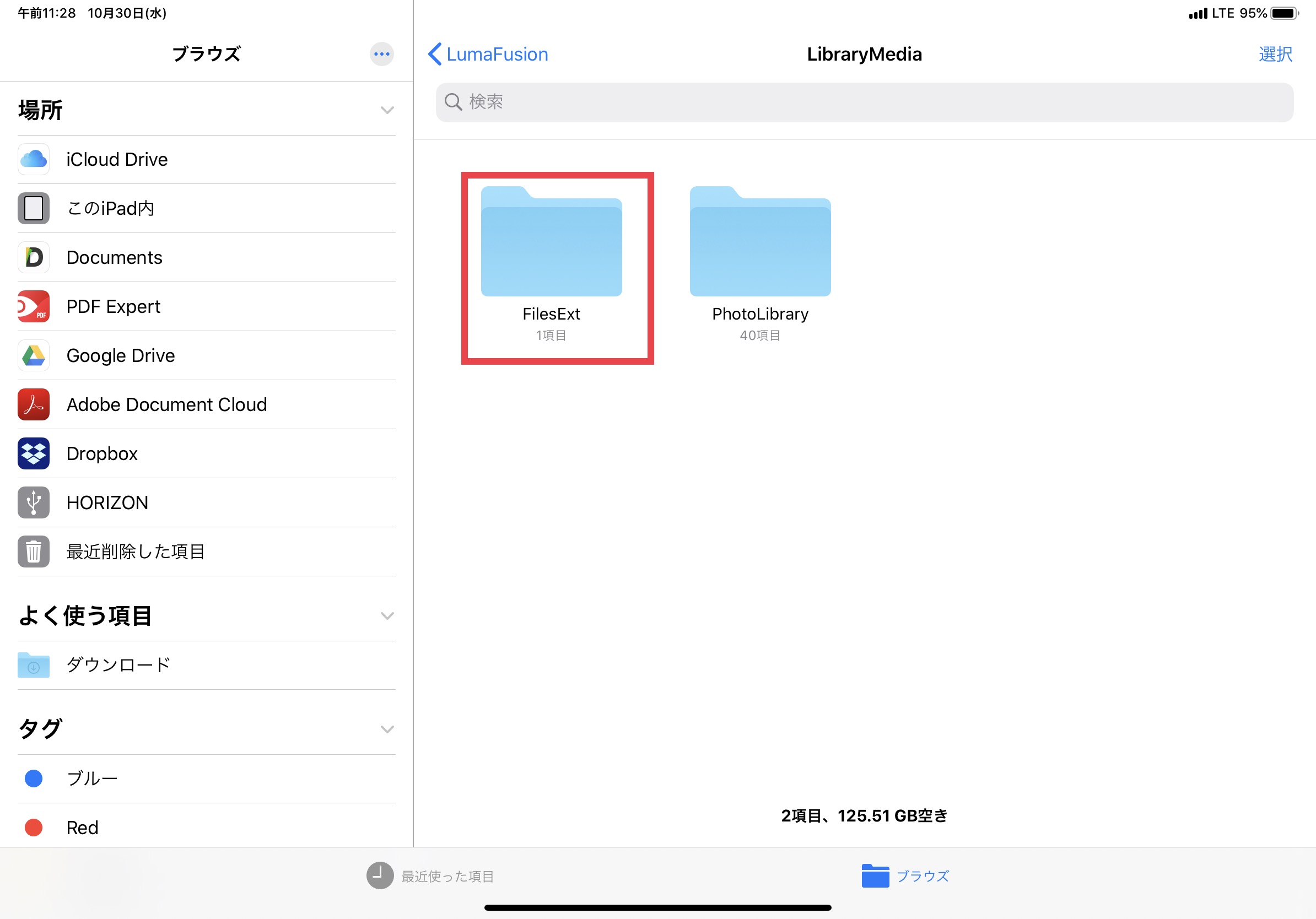Switch to 最近使った項目 recents tab
This screenshot has height=919, width=1316.
(x=431, y=876)
